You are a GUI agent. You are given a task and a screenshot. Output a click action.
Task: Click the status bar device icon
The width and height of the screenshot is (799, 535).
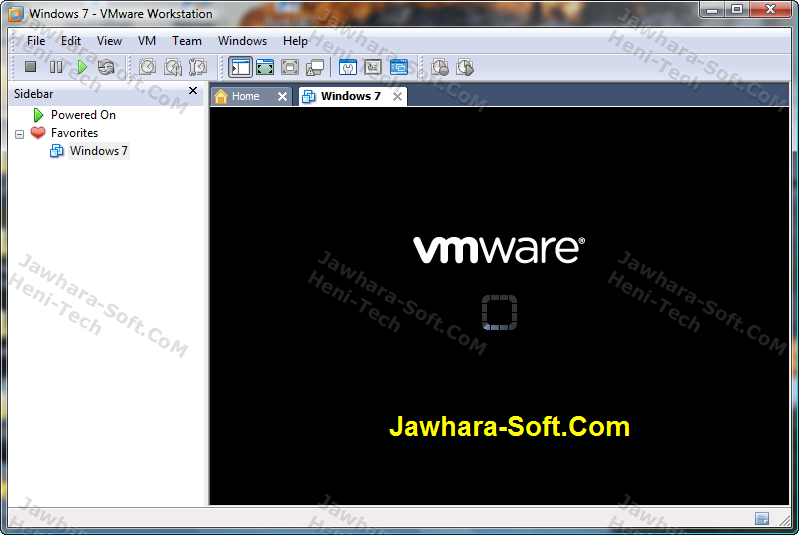point(762,519)
